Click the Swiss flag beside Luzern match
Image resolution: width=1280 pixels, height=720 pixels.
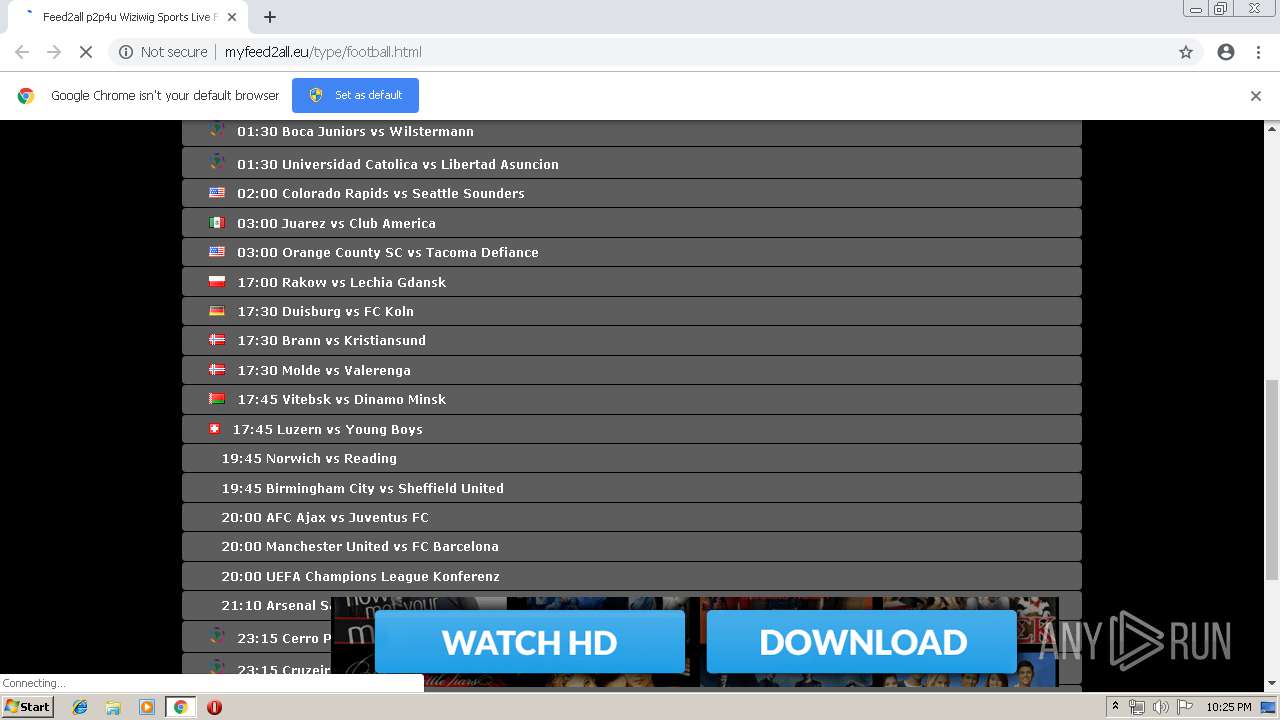point(214,429)
